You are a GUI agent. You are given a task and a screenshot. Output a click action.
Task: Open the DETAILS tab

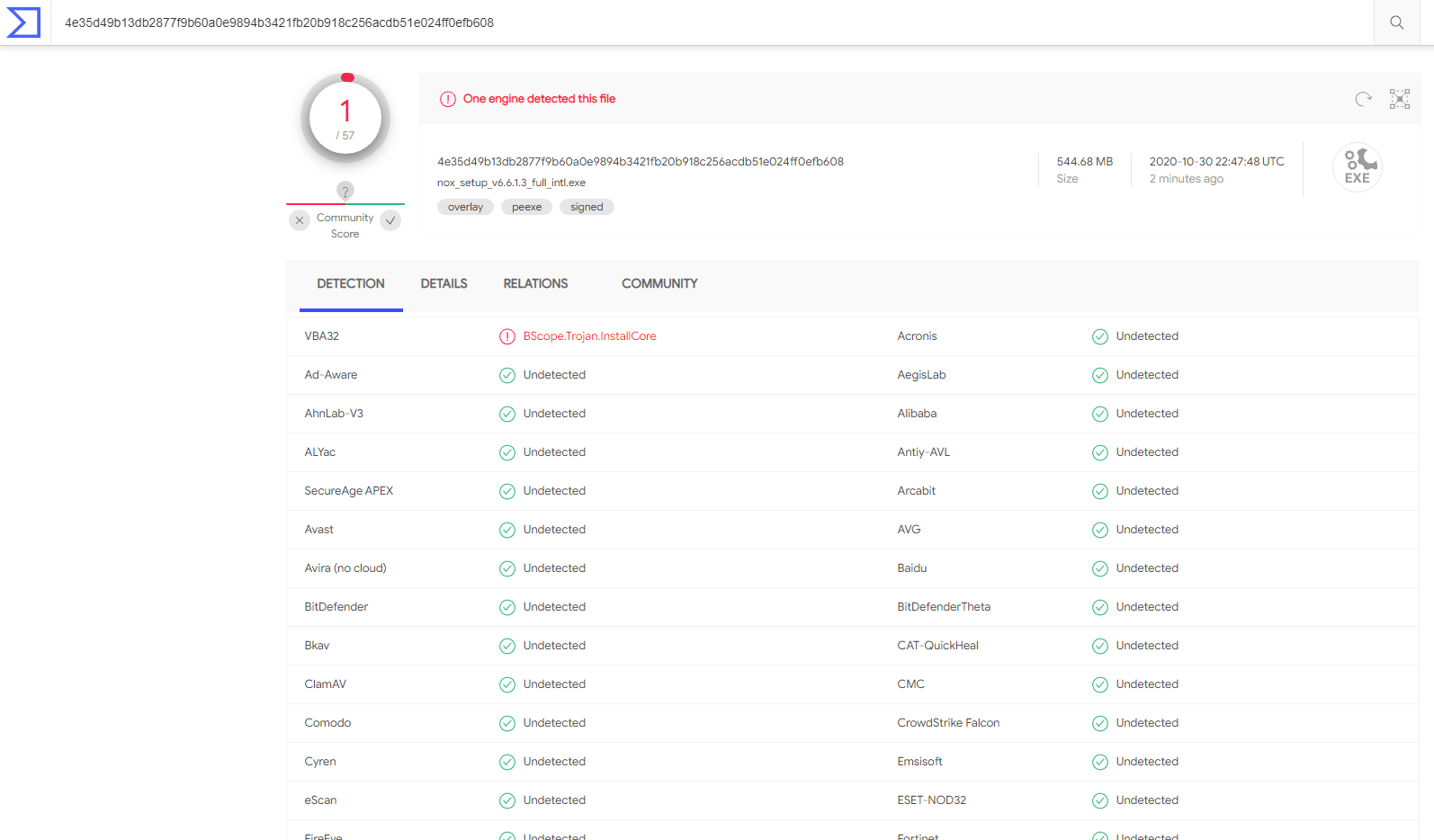pos(444,283)
